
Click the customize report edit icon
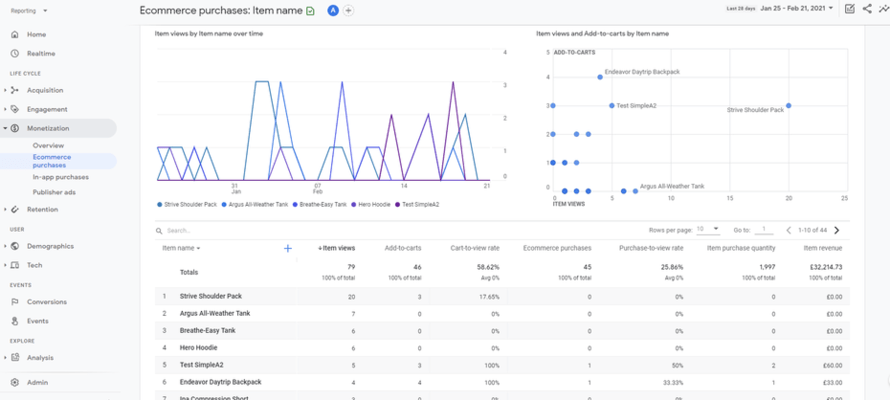click(x=849, y=9)
